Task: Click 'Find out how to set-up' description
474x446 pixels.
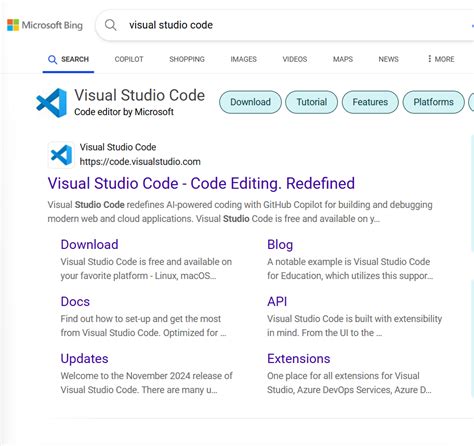Action: coord(144,326)
